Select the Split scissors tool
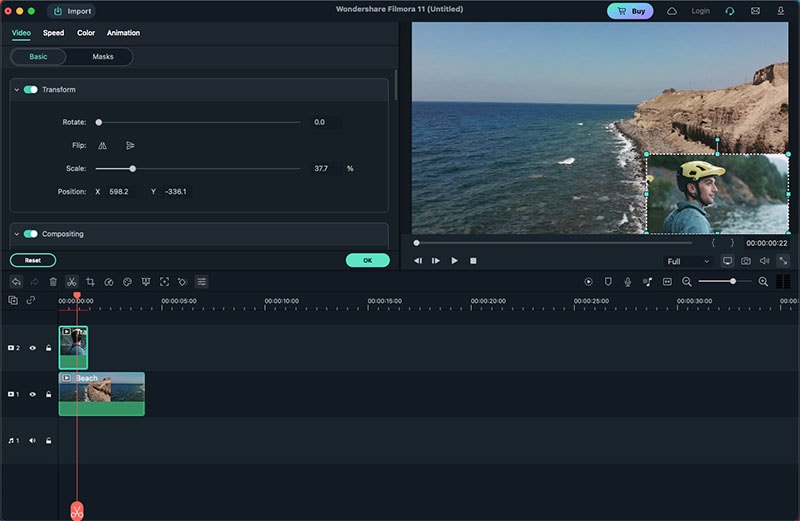The height and width of the screenshot is (521, 800). (x=71, y=282)
